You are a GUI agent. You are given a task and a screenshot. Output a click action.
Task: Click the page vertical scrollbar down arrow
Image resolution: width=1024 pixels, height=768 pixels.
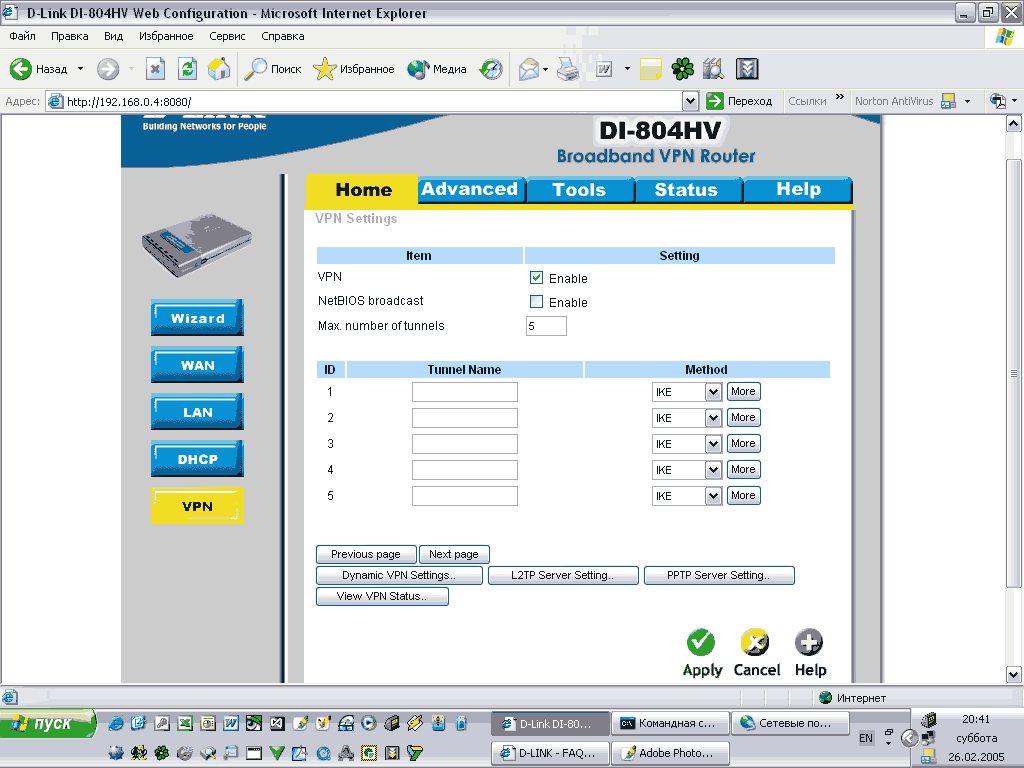click(x=1014, y=675)
